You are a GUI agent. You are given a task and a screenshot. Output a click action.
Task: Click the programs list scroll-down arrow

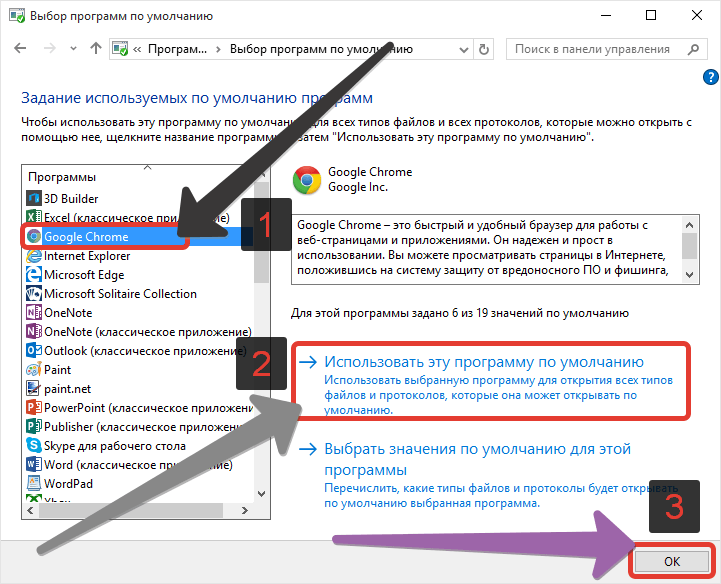tap(262, 494)
